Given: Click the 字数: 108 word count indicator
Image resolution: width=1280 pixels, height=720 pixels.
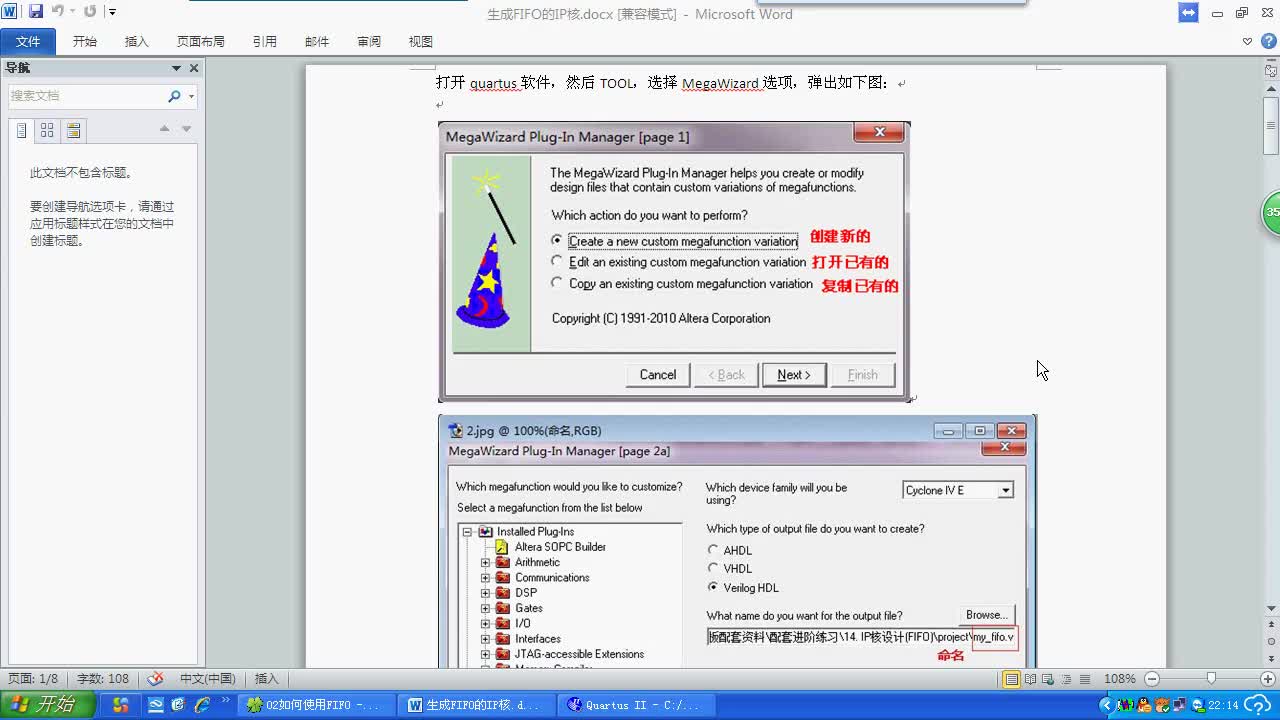Looking at the screenshot, I should click(x=103, y=679).
